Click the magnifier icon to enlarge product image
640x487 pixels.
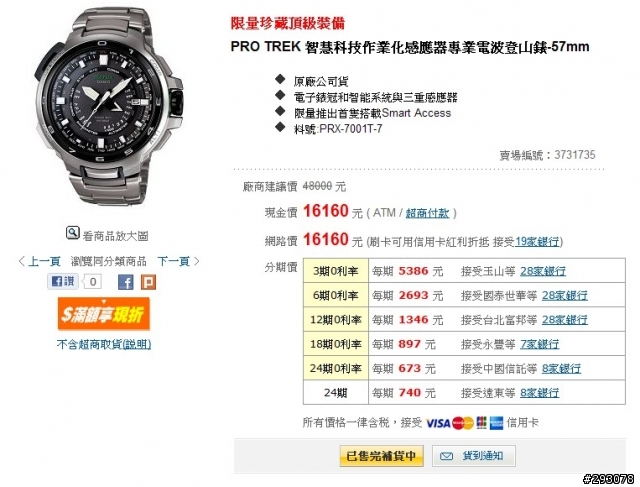tap(72, 233)
